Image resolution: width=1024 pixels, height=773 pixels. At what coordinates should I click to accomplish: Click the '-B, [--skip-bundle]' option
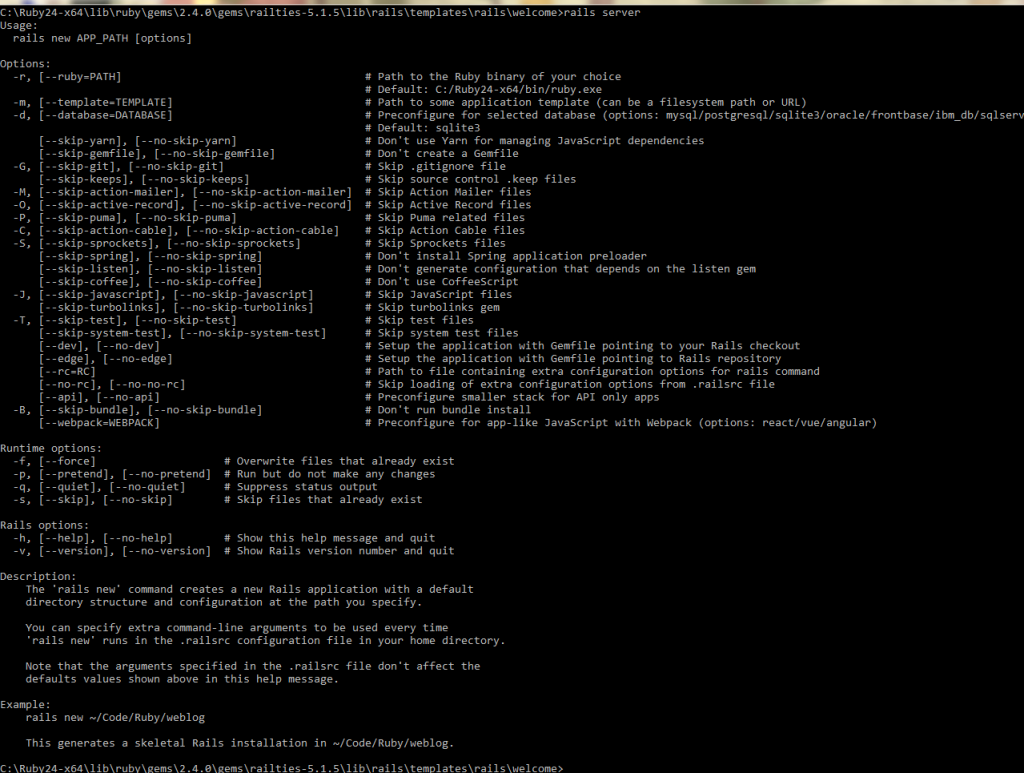[138, 409]
